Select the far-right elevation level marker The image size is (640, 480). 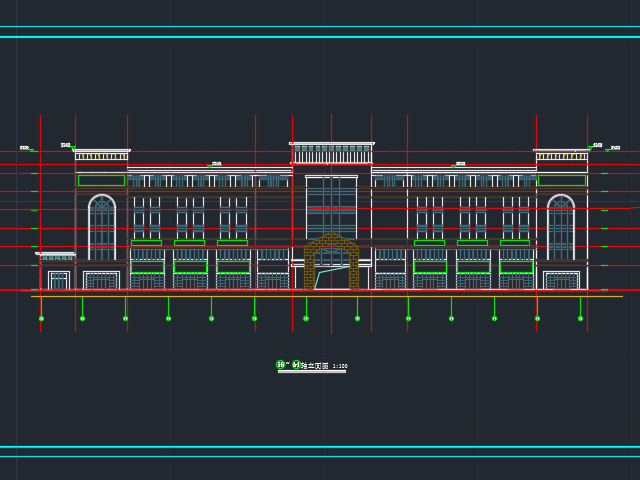[x=615, y=148]
